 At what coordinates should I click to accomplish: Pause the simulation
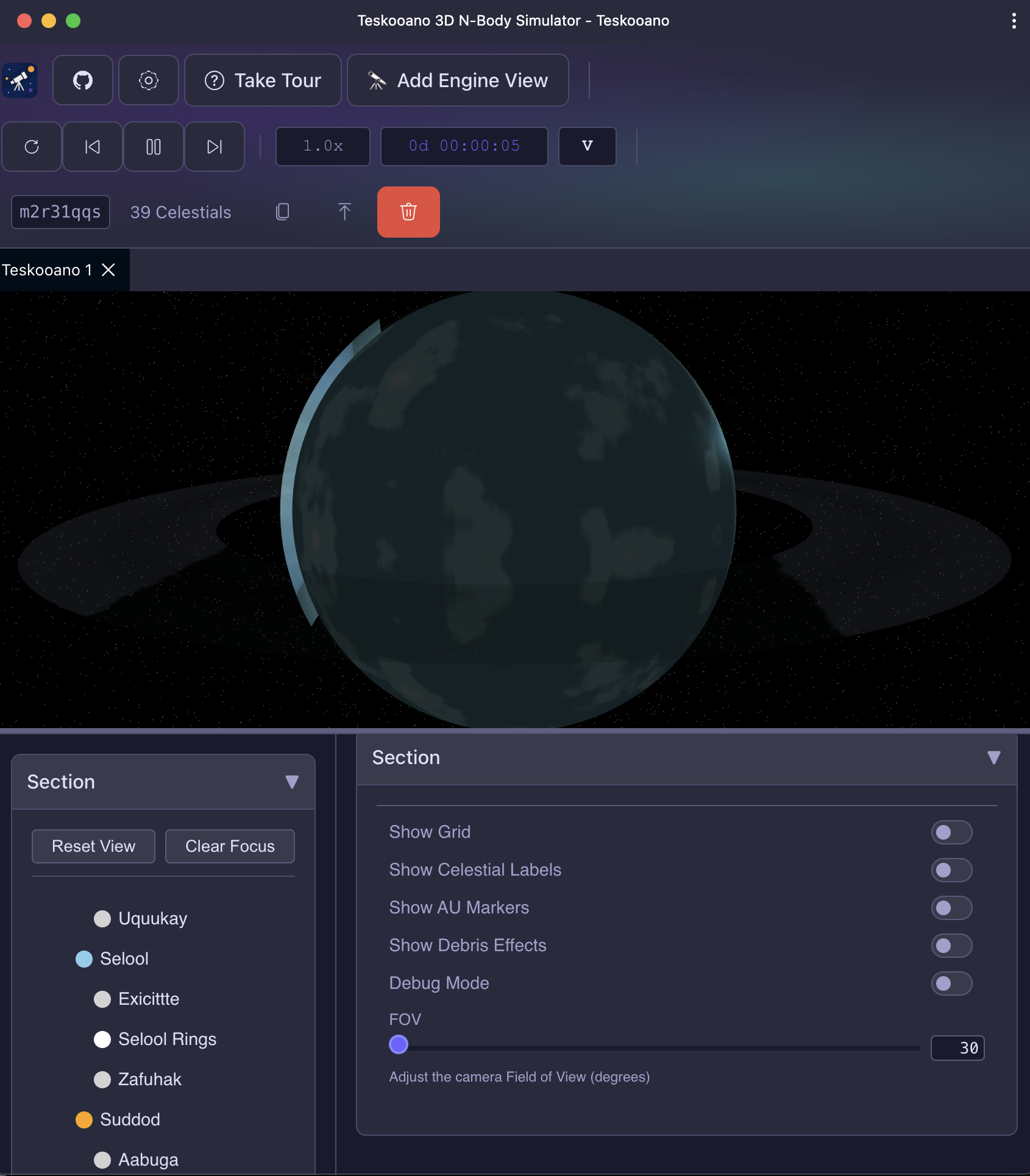click(154, 147)
